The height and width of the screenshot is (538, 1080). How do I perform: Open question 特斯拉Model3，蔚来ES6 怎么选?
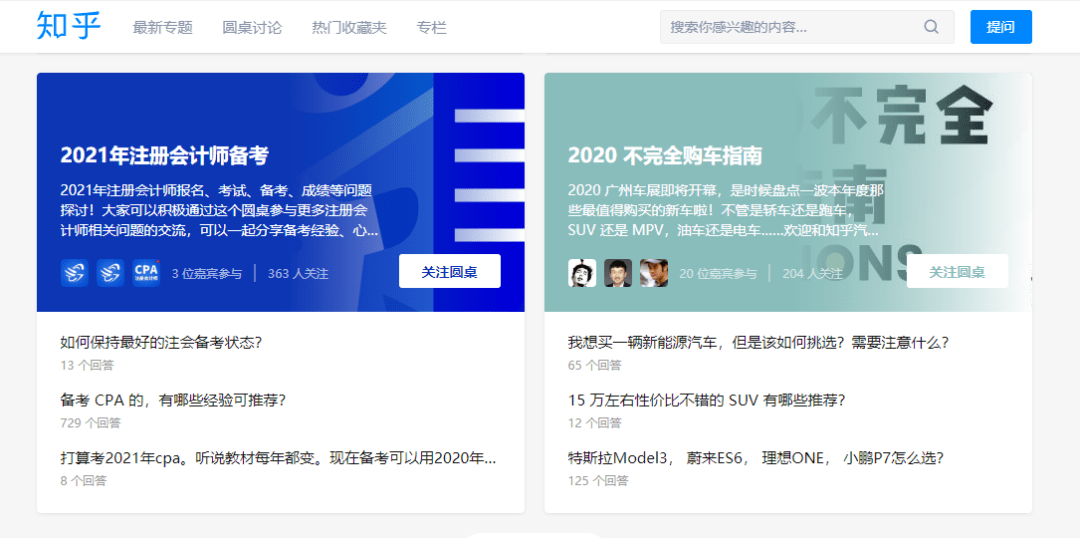(756, 458)
